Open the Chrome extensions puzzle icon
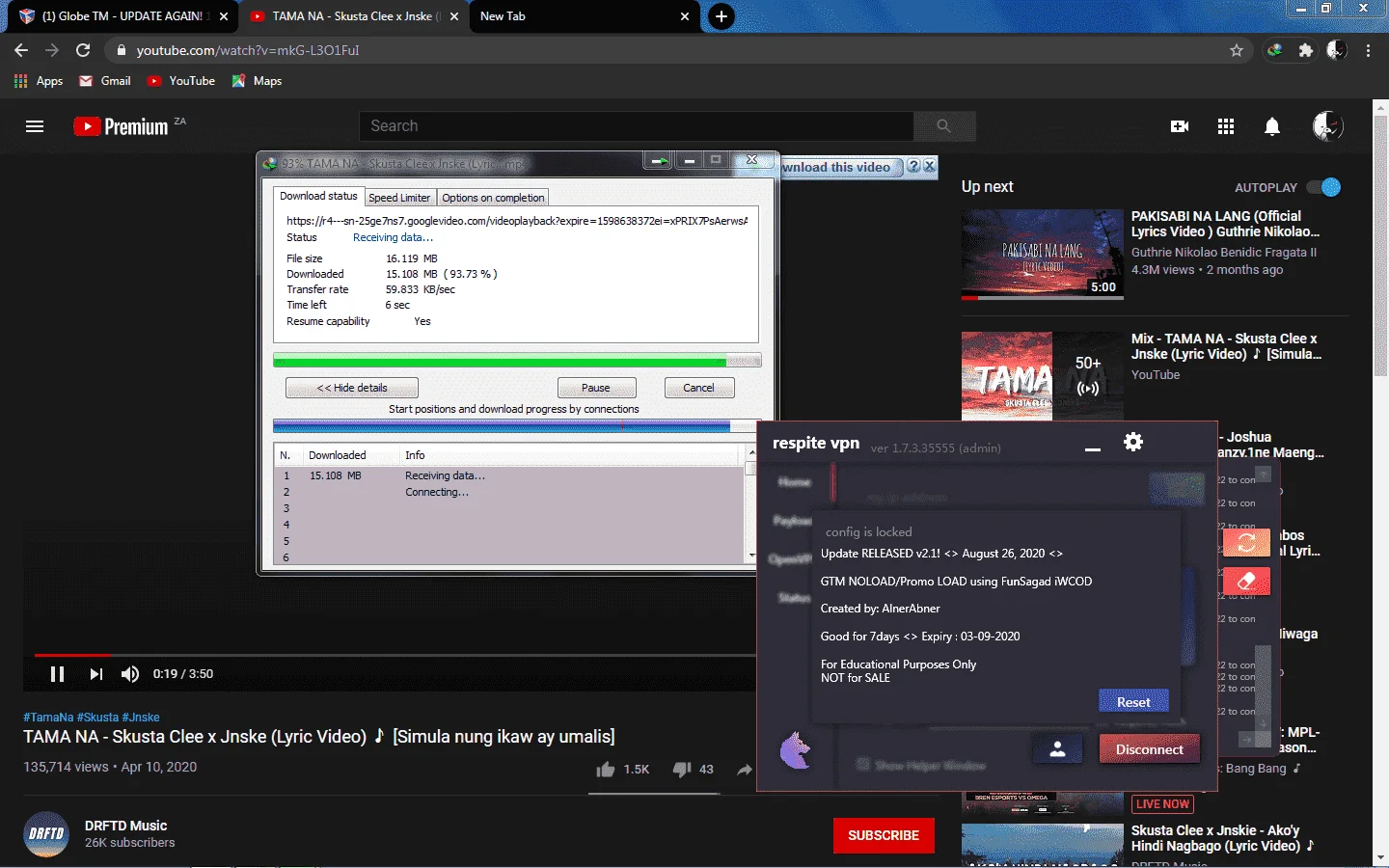1389x868 pixels. pos(1306,50)
